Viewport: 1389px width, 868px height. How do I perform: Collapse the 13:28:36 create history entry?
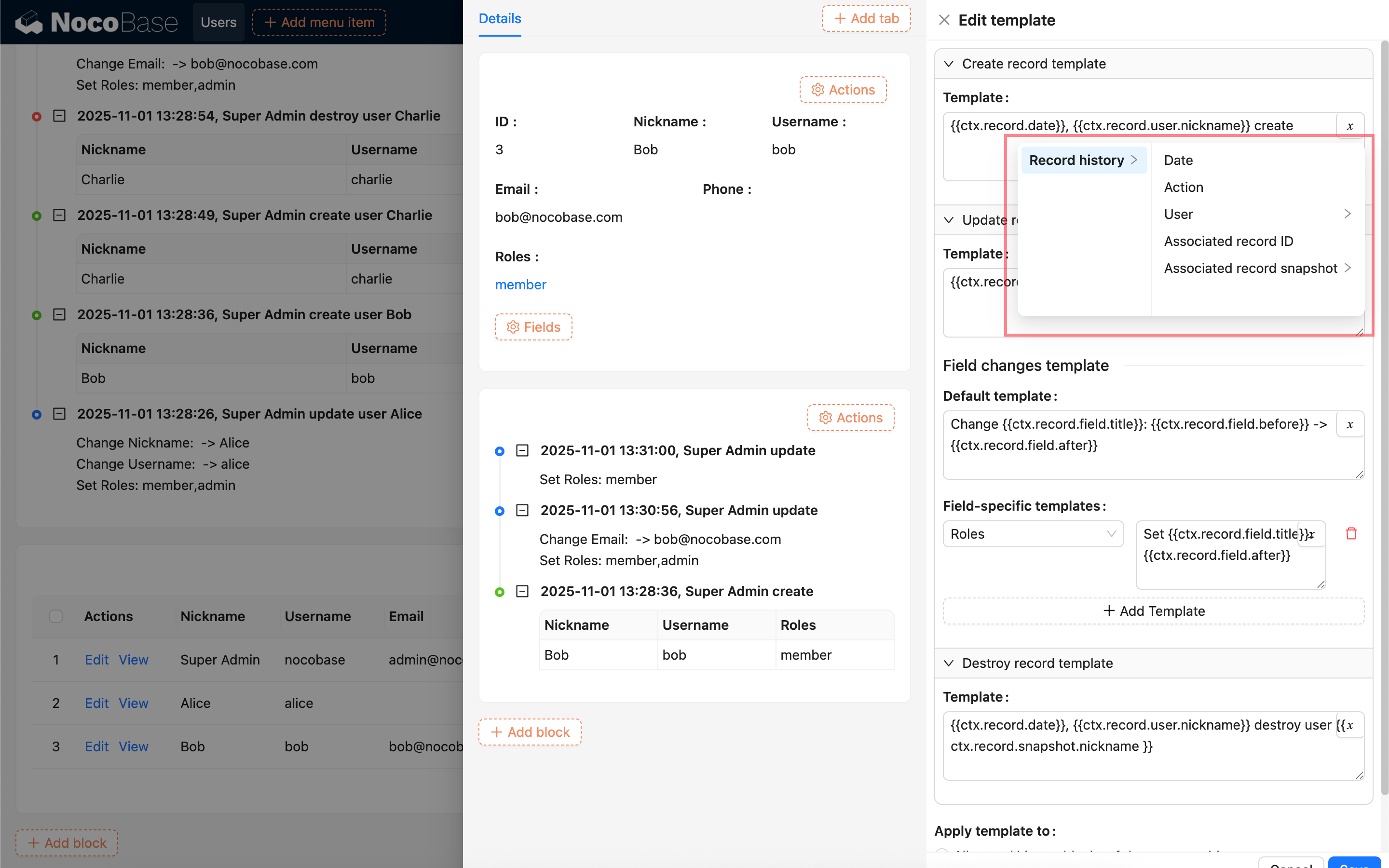pyautogui.click(x=522, y=591)
